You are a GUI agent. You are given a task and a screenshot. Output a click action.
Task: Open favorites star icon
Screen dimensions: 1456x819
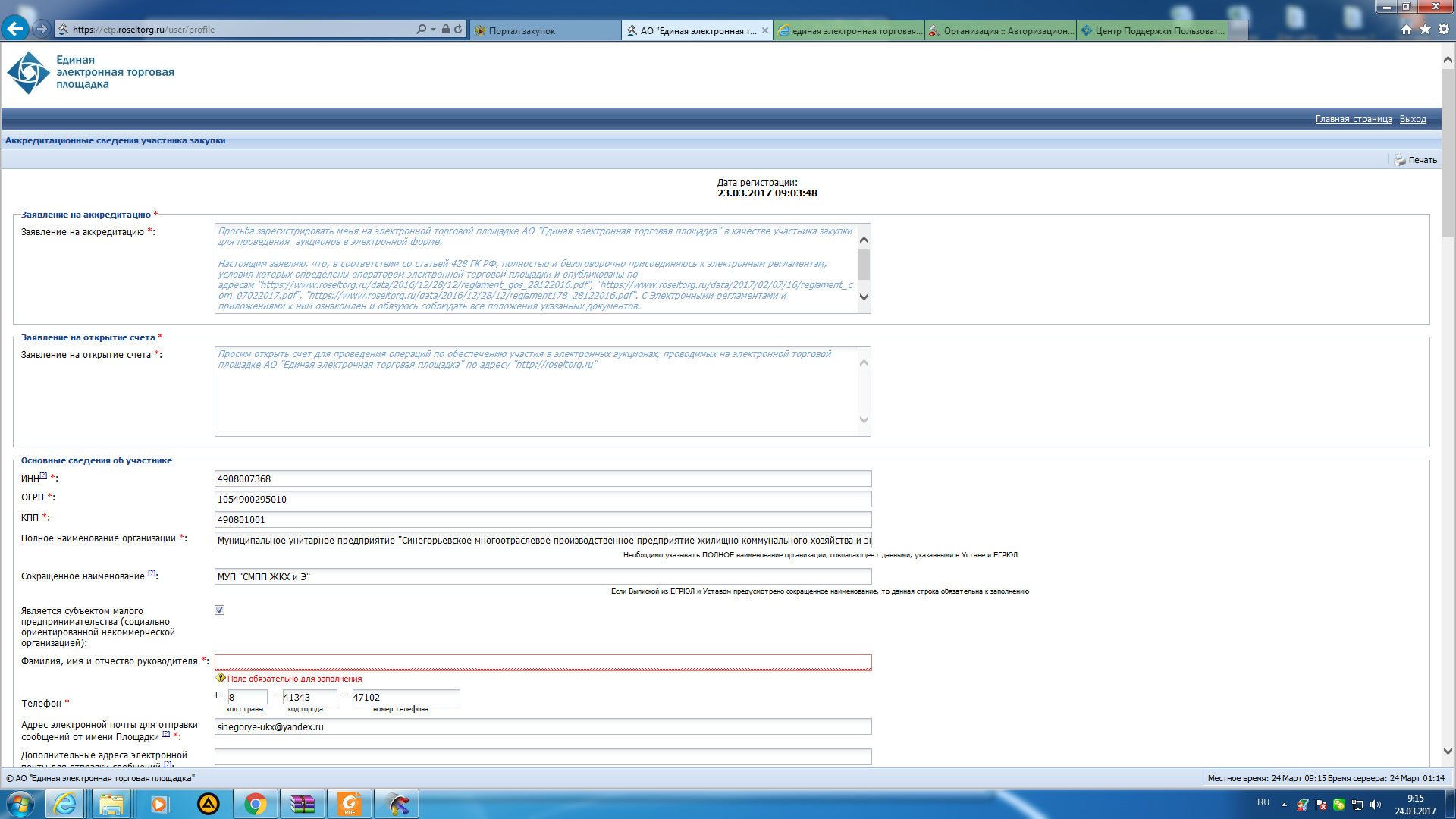pos(1425,29)
